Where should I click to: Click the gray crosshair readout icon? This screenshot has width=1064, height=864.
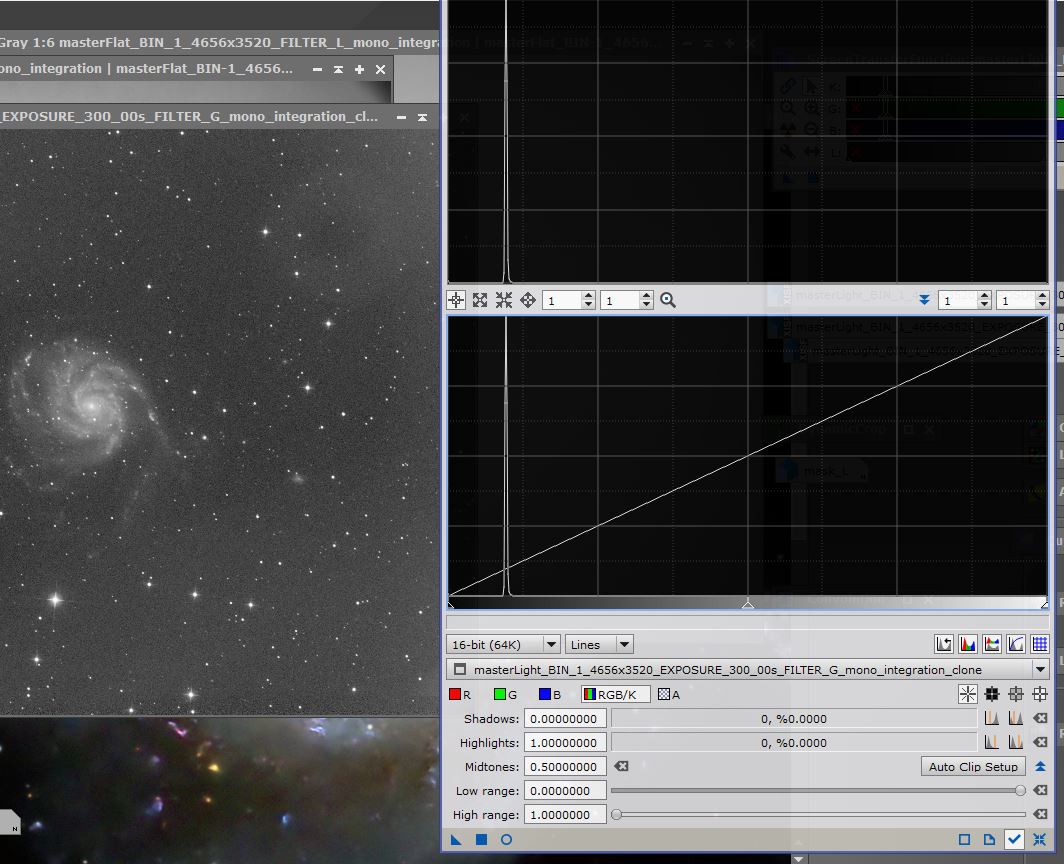1016,694
